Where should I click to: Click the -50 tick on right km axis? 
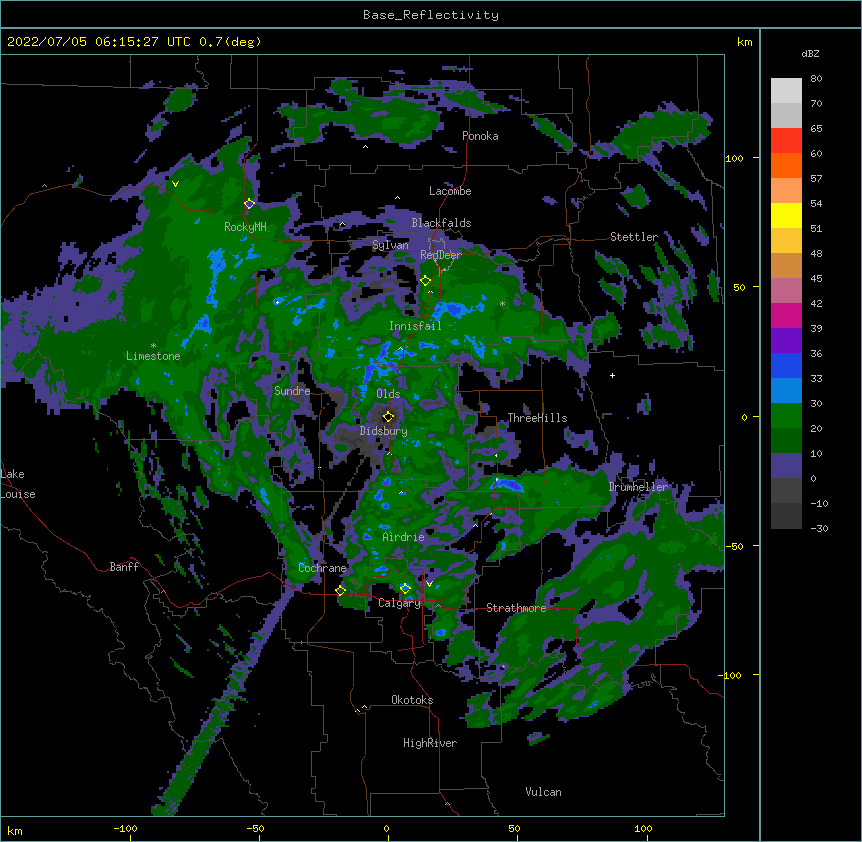coord(734,546)
